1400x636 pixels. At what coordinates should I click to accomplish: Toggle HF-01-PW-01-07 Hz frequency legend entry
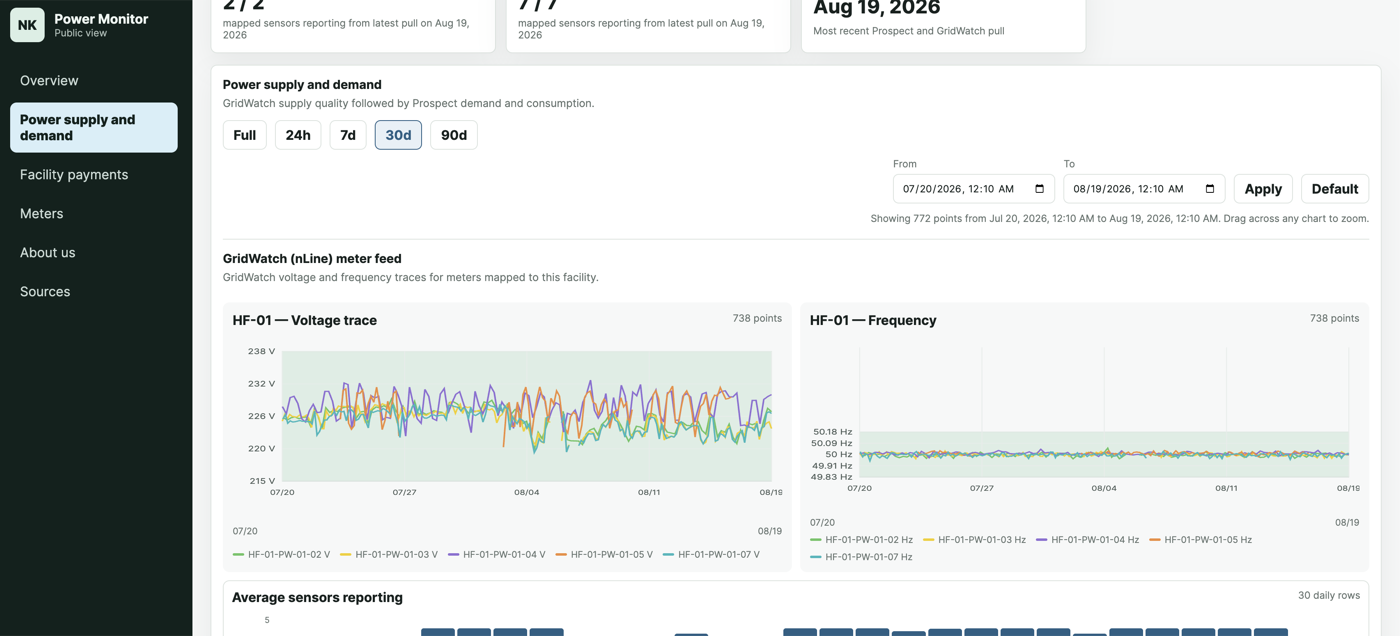coord(861,557)
